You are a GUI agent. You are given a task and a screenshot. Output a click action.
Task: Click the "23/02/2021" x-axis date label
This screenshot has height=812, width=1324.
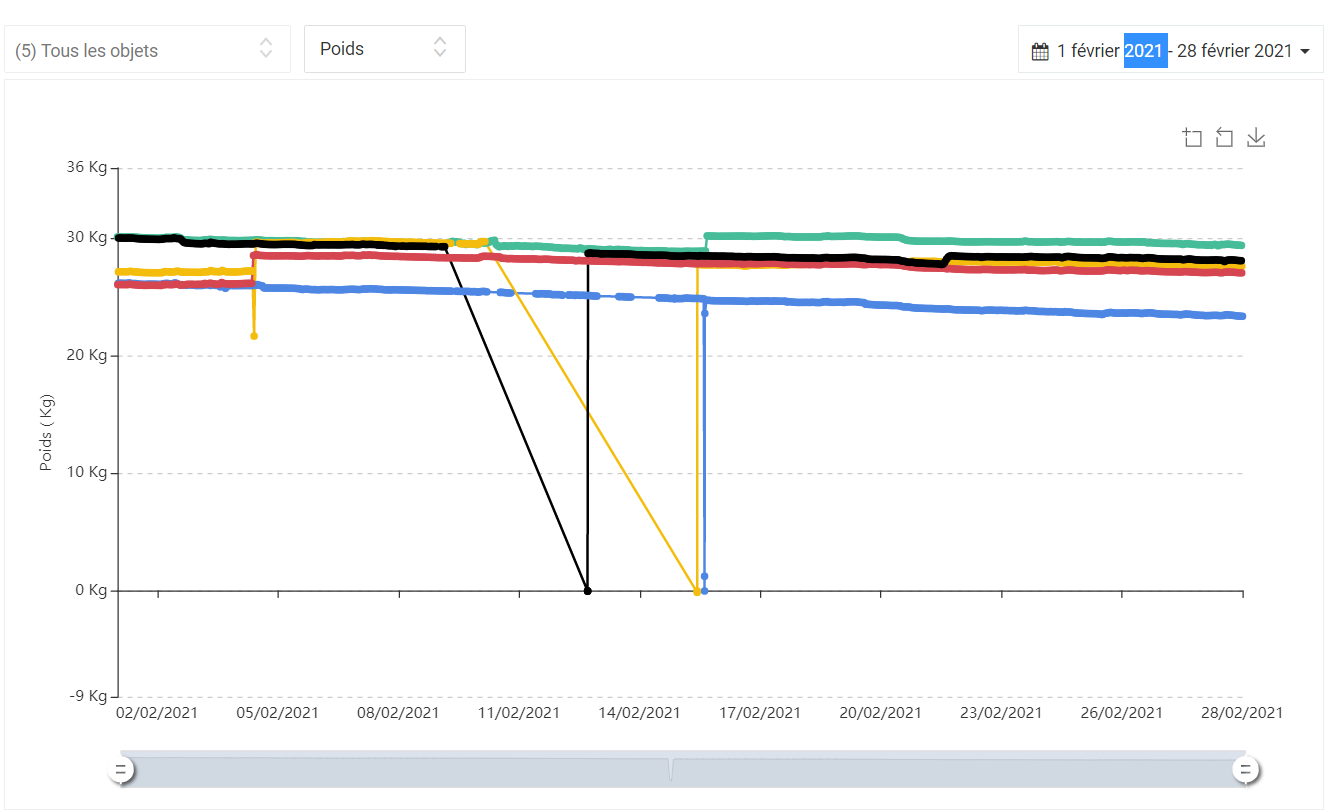[x=1001, y=713]
